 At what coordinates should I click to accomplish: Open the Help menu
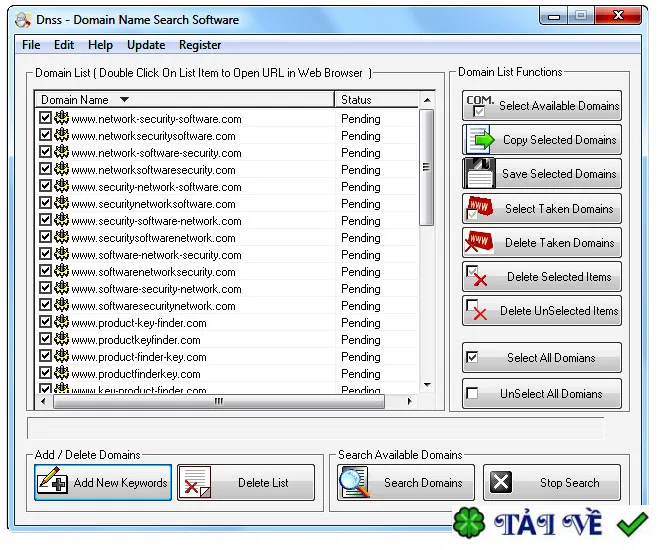coord(100,45)
